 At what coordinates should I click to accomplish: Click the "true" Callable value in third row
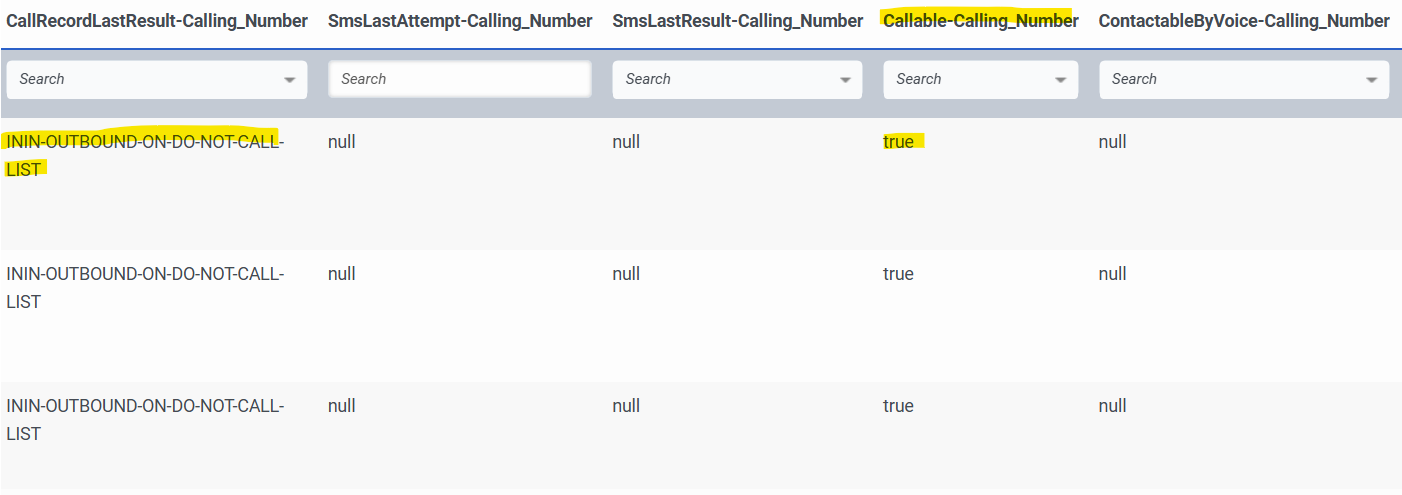pos(898,406)
